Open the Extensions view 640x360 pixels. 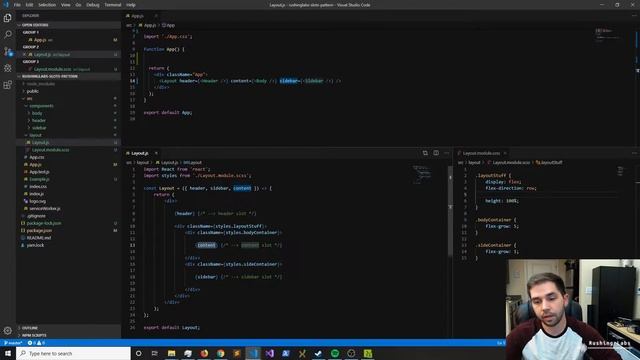click(8, 85)
